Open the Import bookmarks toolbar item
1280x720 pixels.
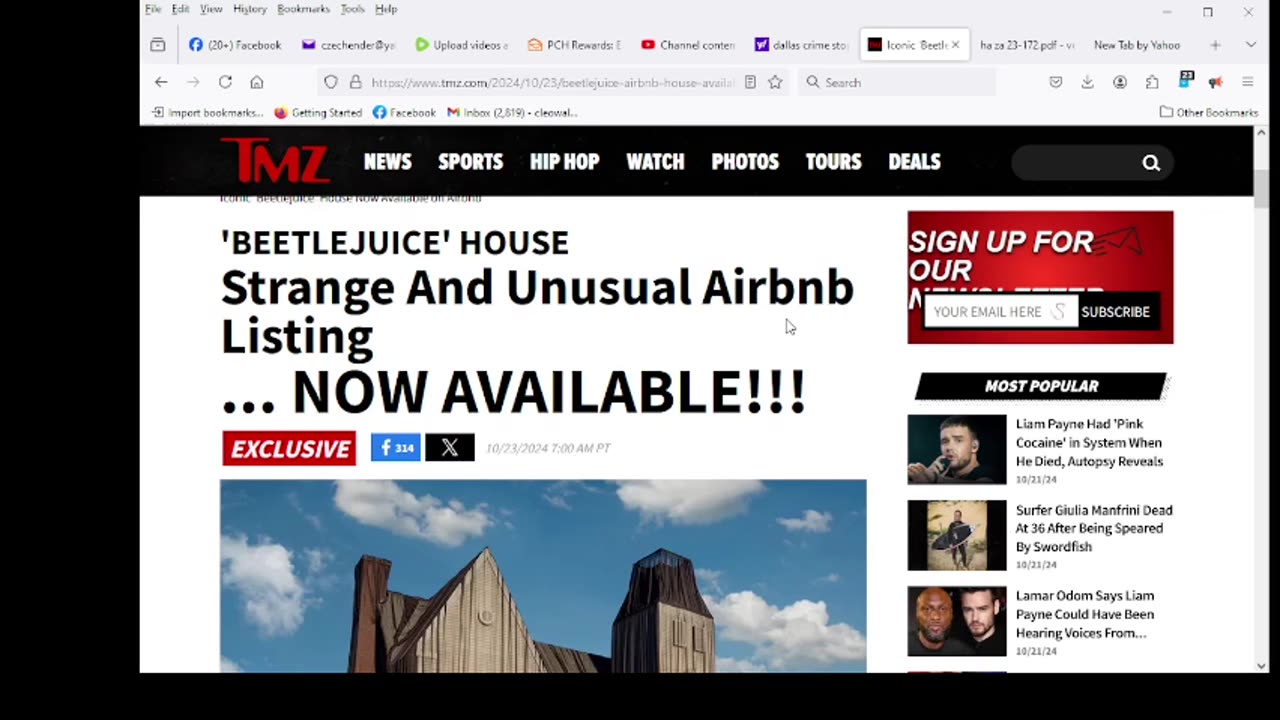click(208, 112)
